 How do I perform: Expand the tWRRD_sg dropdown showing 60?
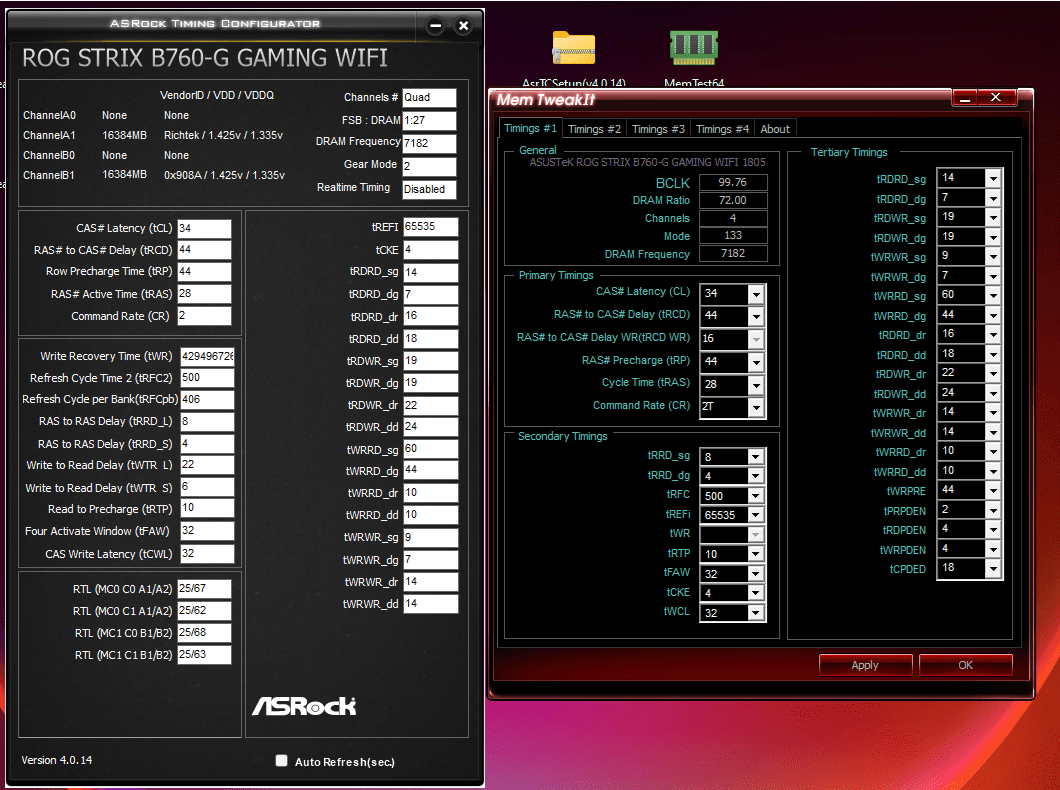(x=992, y=295)
